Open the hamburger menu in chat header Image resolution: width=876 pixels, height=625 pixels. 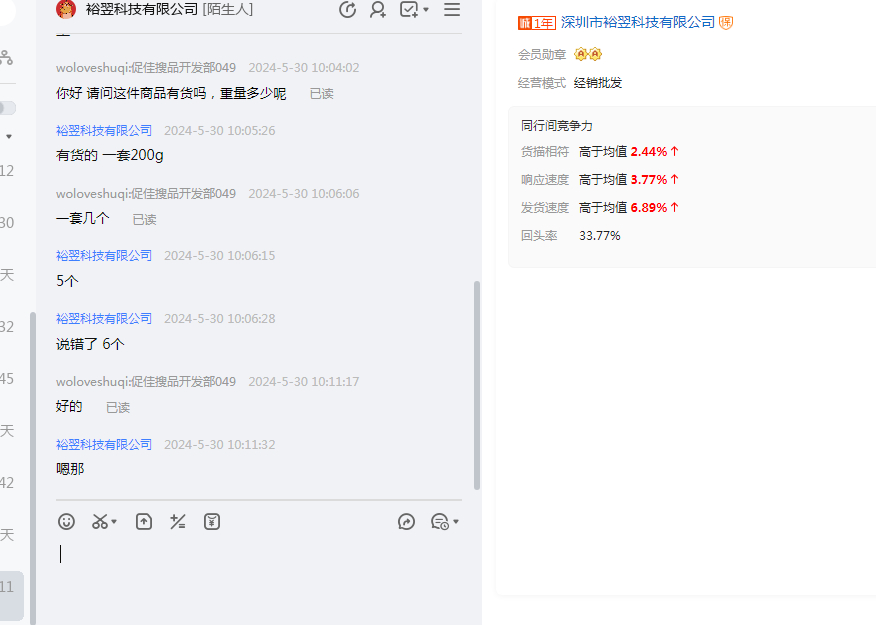click(x=452, y=10)
